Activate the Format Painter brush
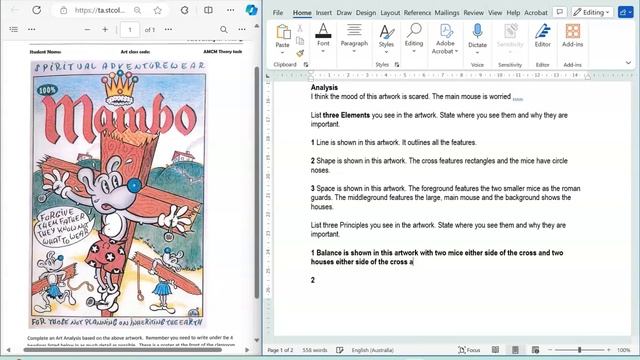The image size is (640, 360). click(300, 53)
